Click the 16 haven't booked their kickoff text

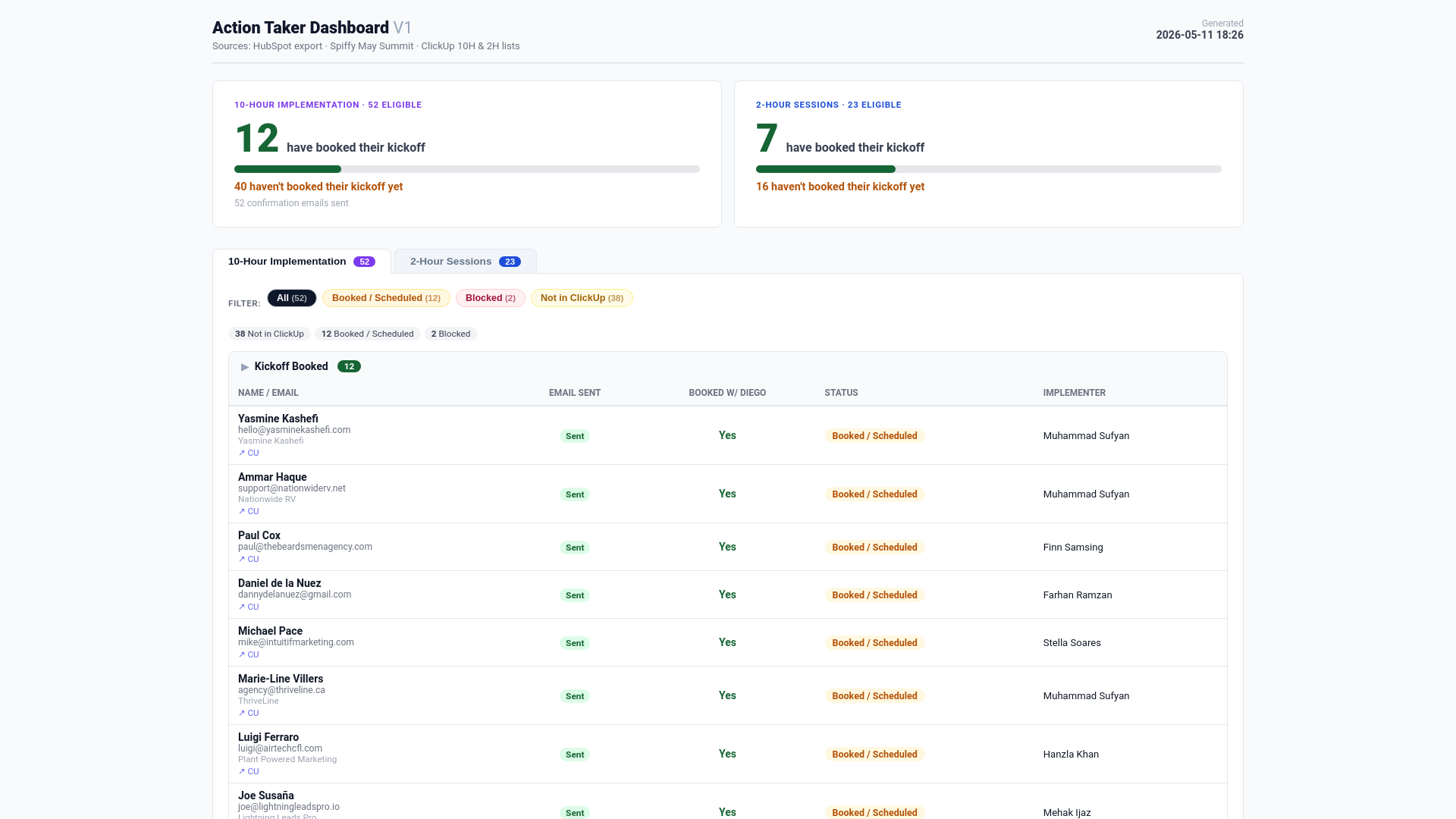(840, 187)
